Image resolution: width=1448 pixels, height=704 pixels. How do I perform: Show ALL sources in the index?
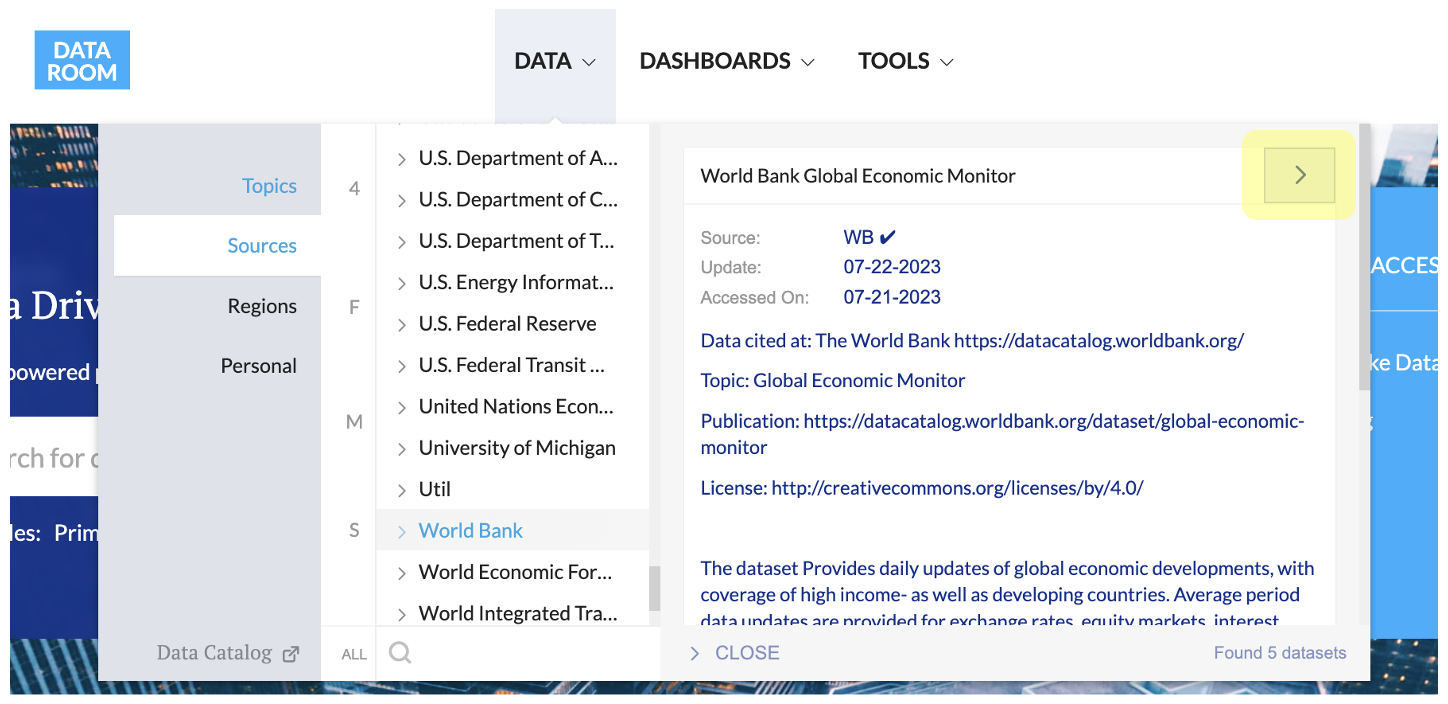pos(354,654)
